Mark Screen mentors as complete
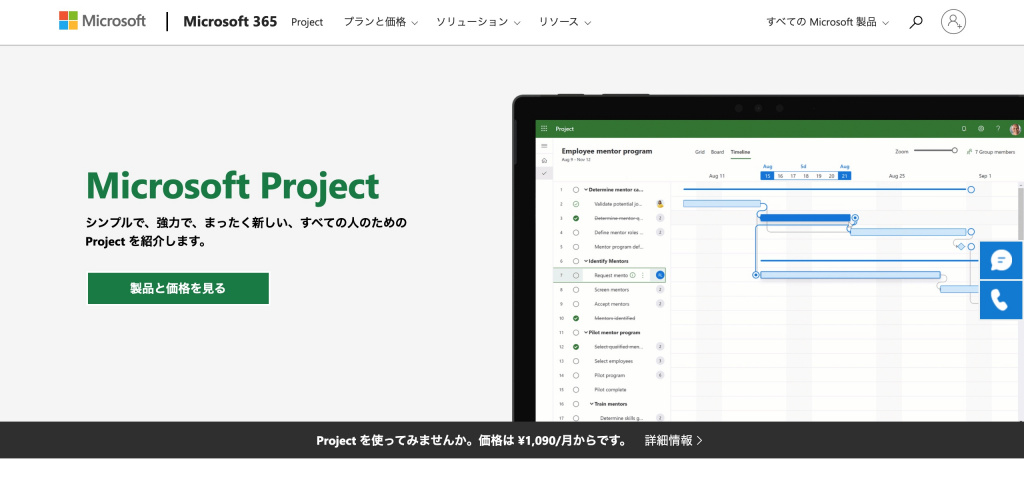 (576, 289)
